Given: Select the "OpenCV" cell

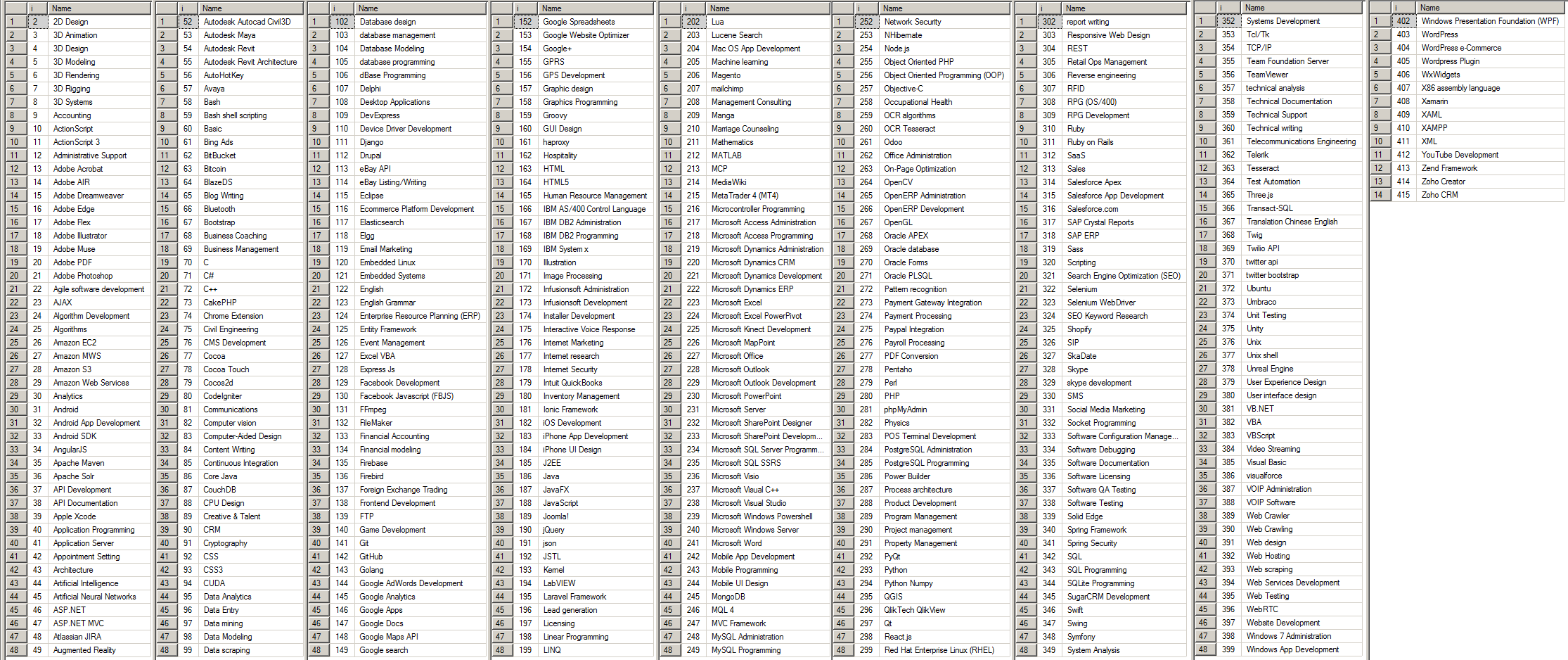Looking at the screenshot, I should pyautogui.click(x=944, y=182).
